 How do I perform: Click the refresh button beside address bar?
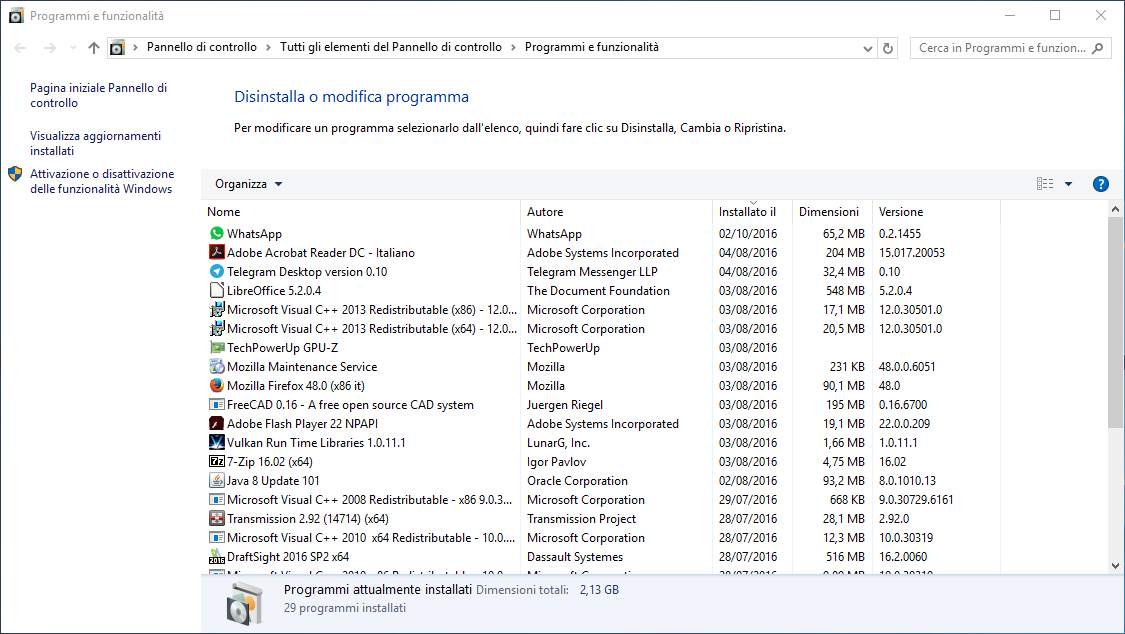[888, 48]
